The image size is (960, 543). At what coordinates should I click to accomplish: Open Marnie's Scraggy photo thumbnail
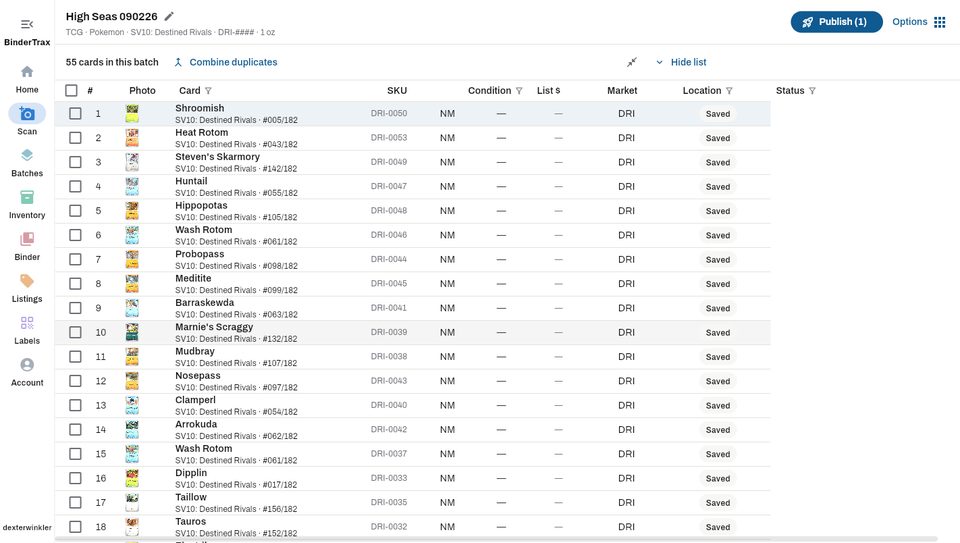point(132,332)
